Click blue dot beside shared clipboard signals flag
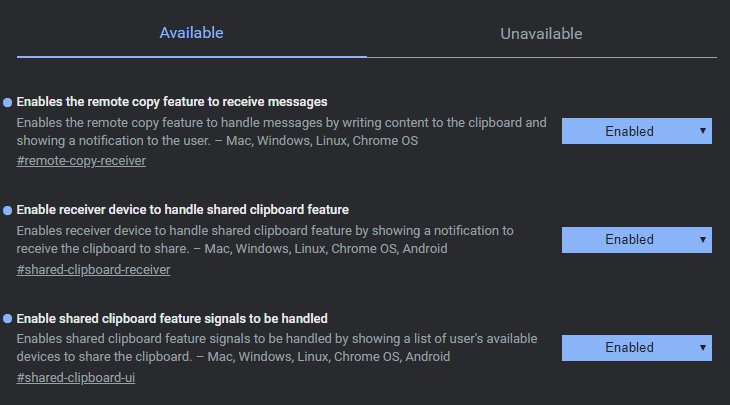This screenshot has width=730, height=405. coord(8,319)
